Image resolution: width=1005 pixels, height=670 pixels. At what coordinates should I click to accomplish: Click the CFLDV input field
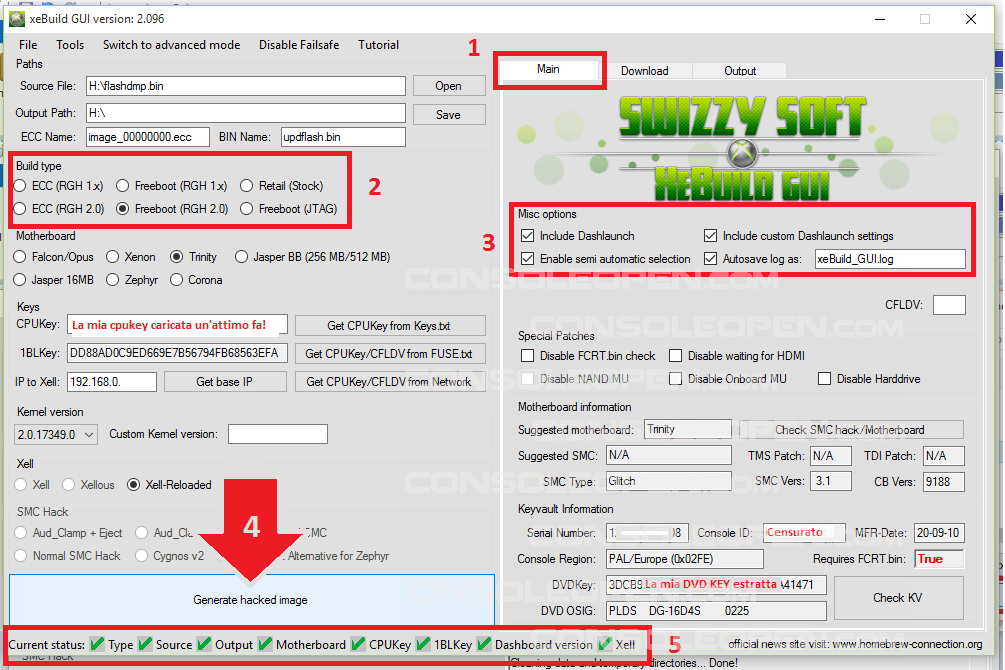point(949,305)
